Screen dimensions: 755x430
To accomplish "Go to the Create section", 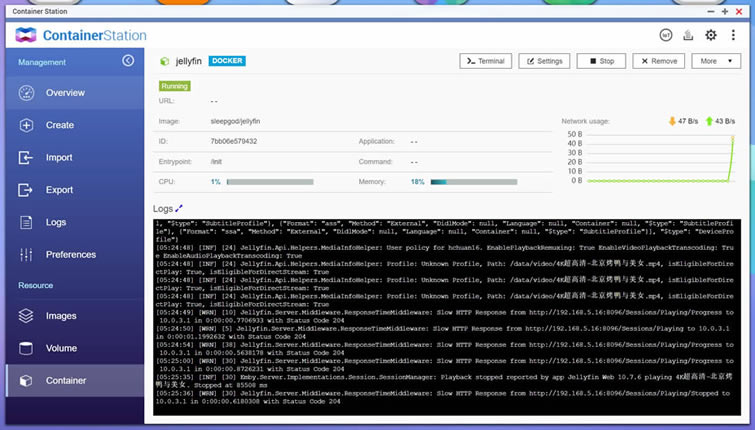I will click(75, 125).
